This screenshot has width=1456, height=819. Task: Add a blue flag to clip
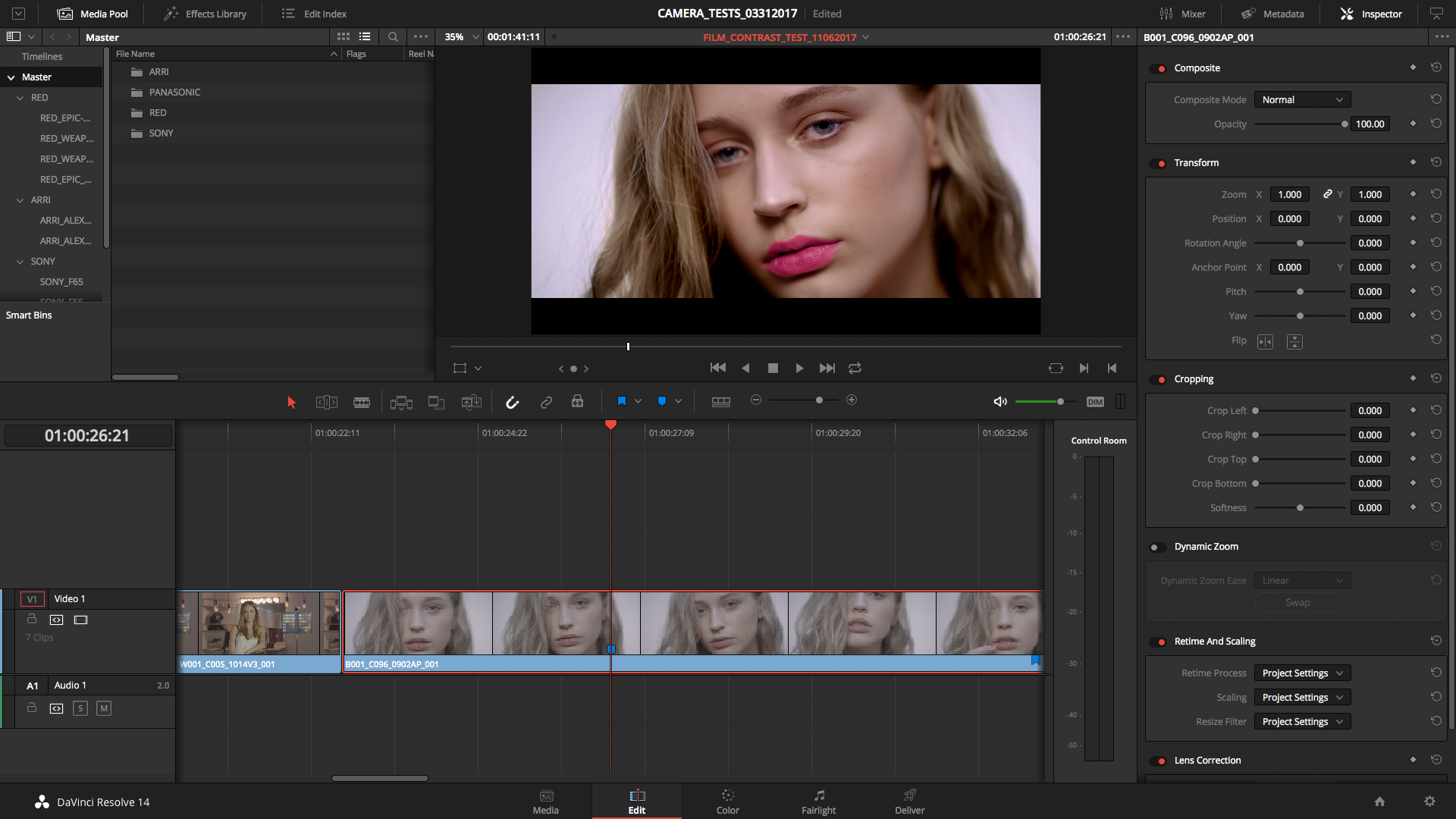tap(621, 401)
